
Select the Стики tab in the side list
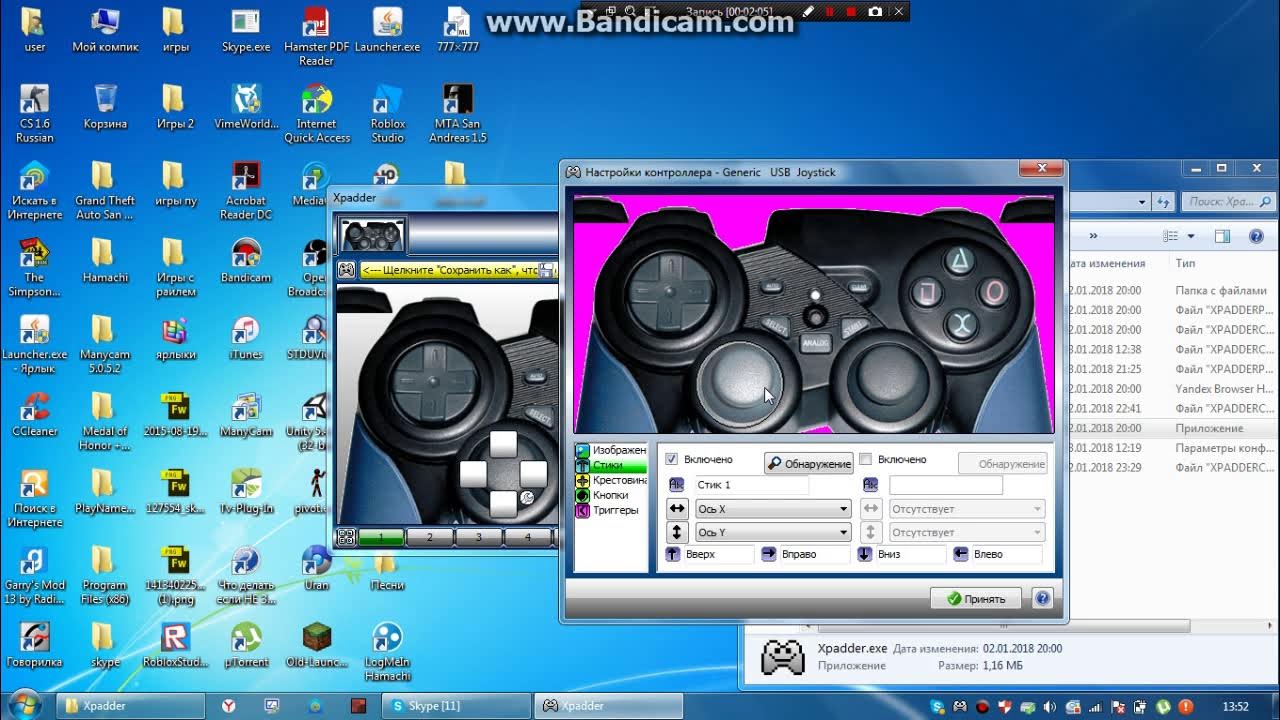(611, 465)
